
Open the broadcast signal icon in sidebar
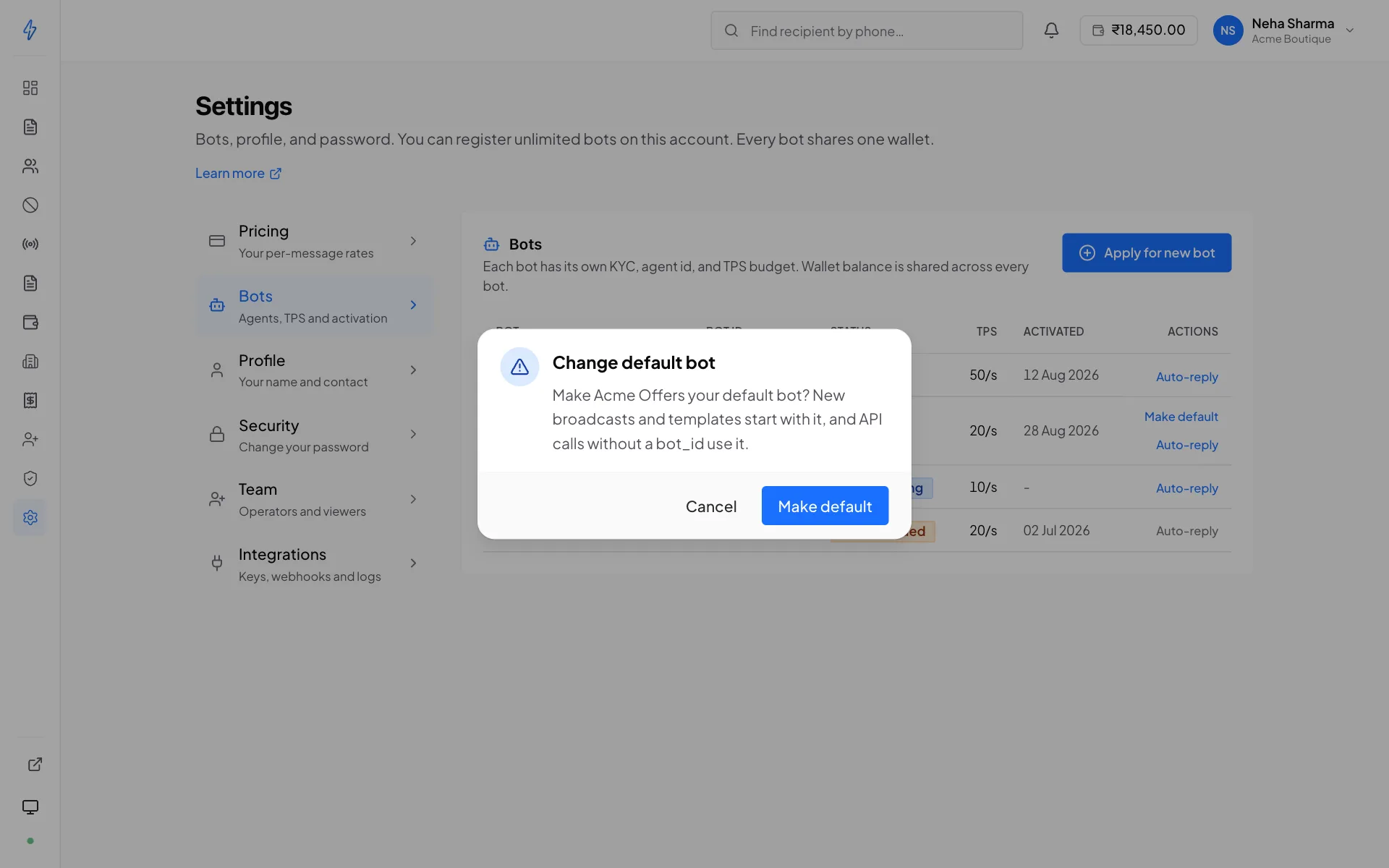pyautogui.click(x=30, y=244)
